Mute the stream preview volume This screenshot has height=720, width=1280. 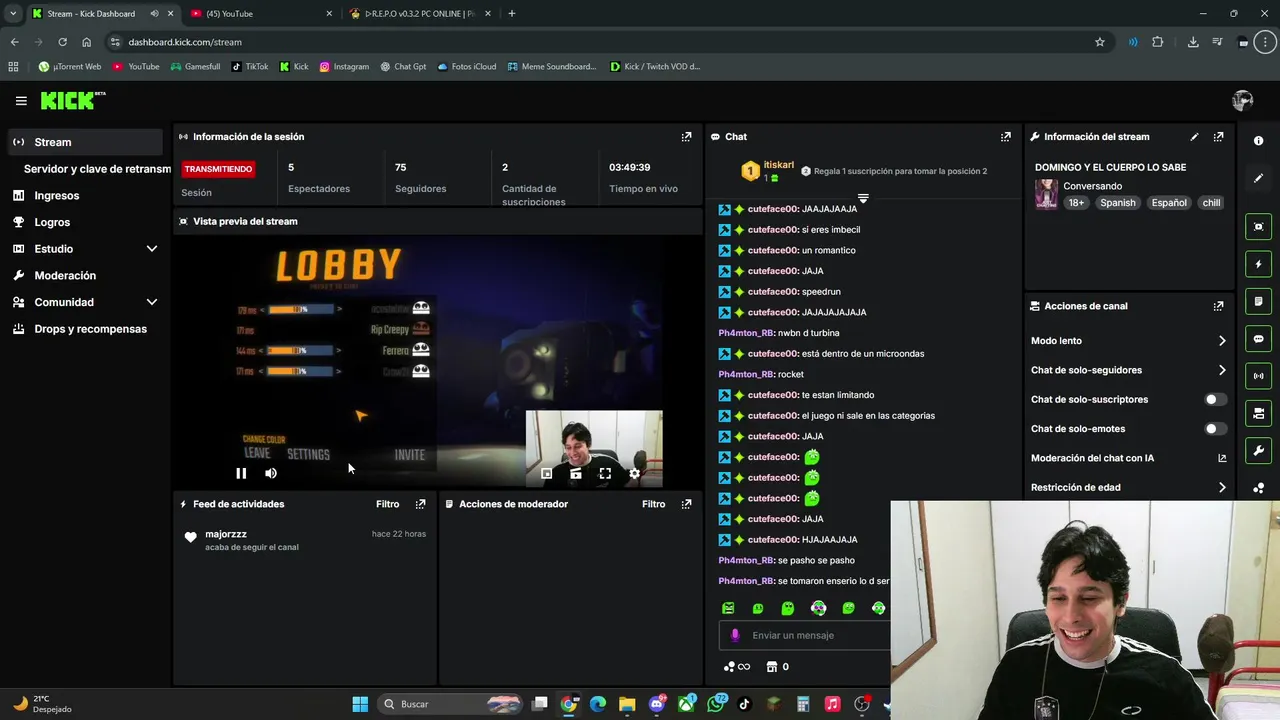(271, 473)
